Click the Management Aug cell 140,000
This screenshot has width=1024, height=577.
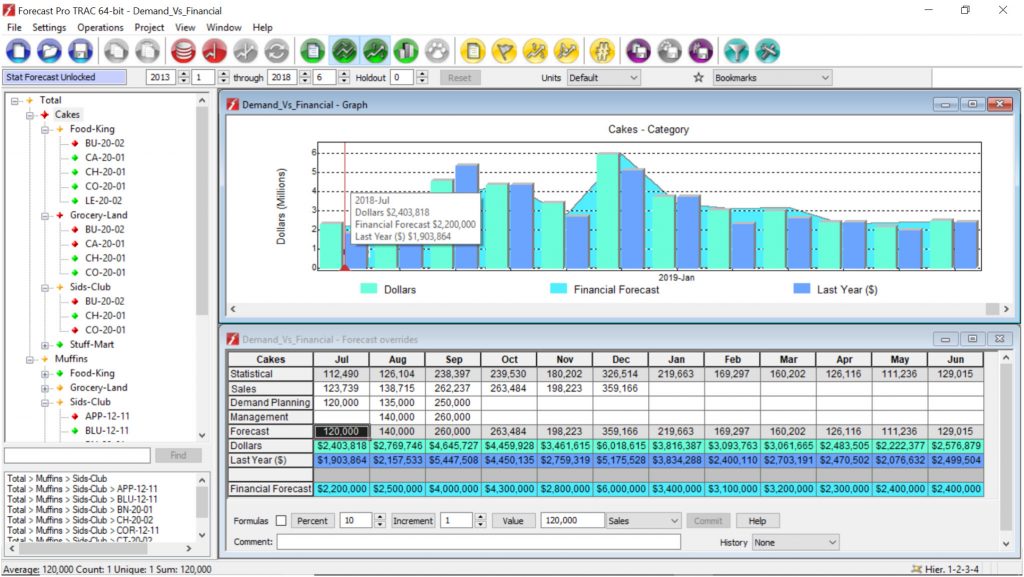tap(397, 417)
